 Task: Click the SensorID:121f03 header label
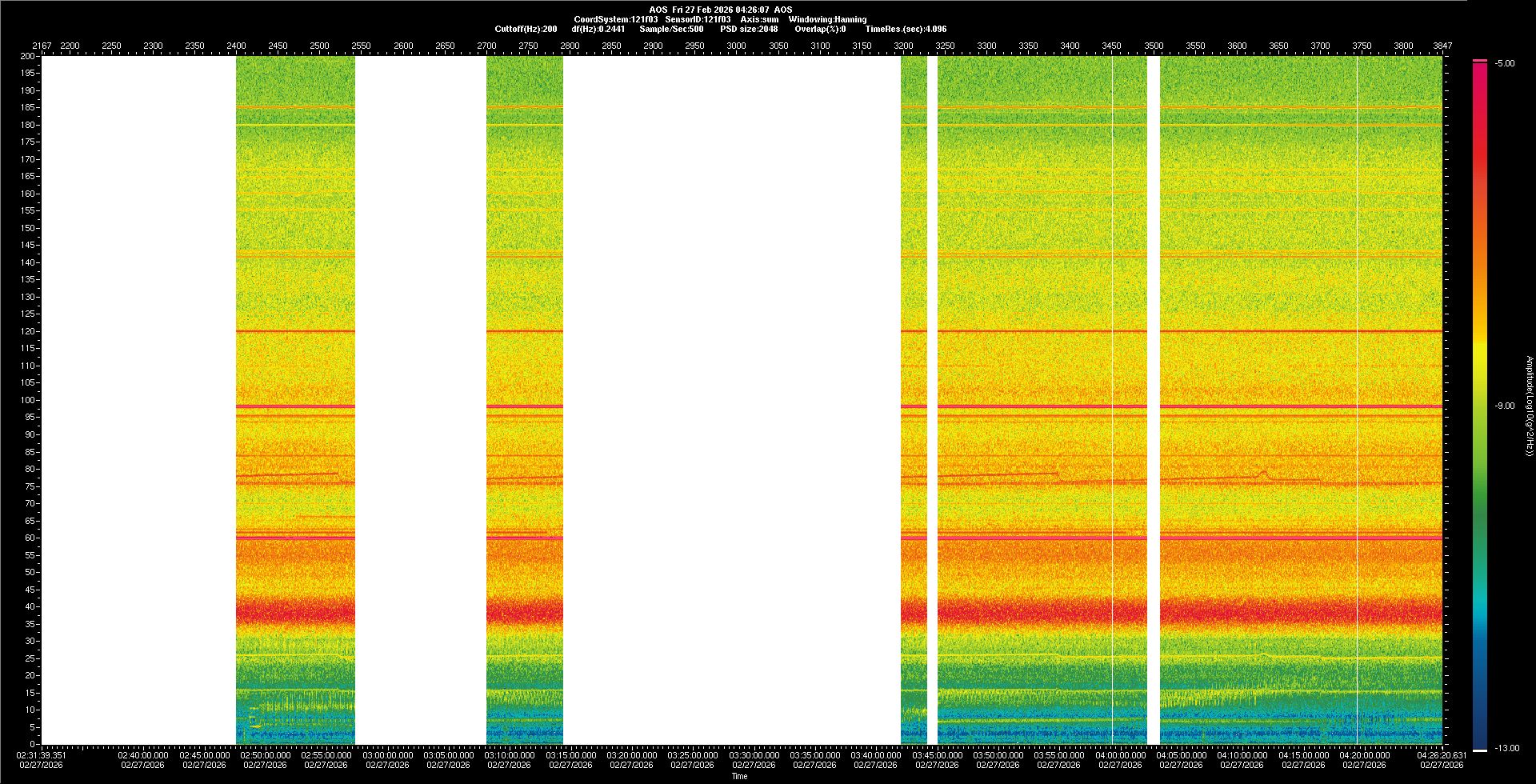[x=698, y=19]
